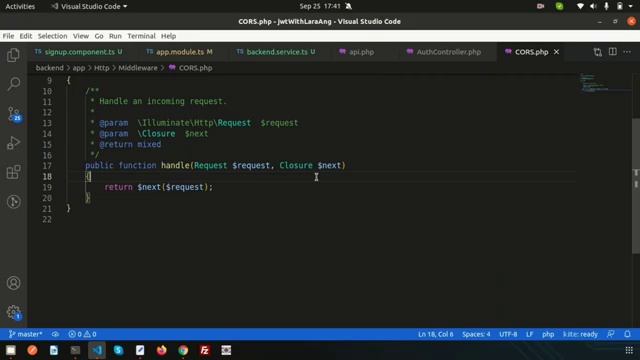Open the Files manager dock icon

coord(11,350)
